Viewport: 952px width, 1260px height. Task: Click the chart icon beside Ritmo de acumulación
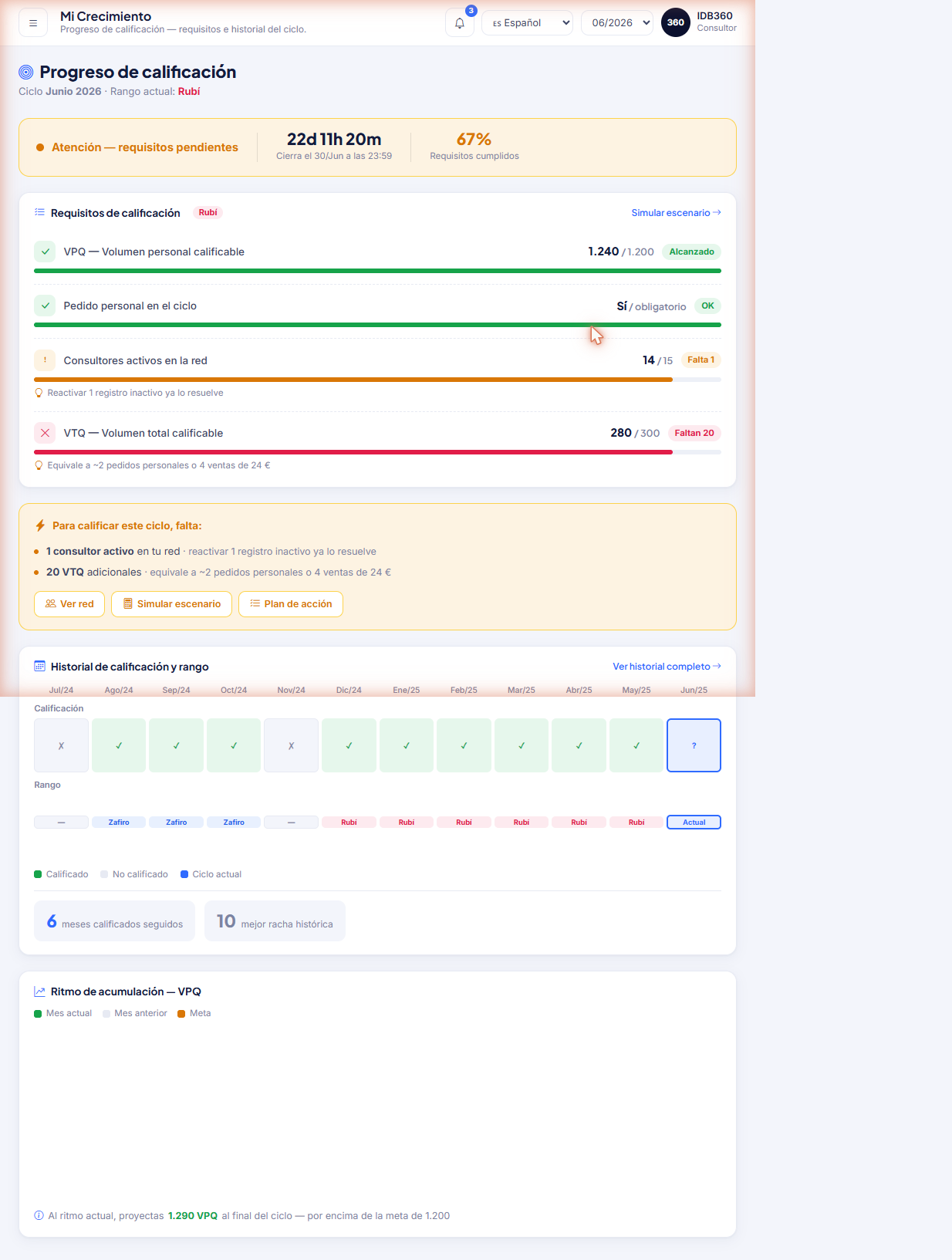(x=39, y=991)
